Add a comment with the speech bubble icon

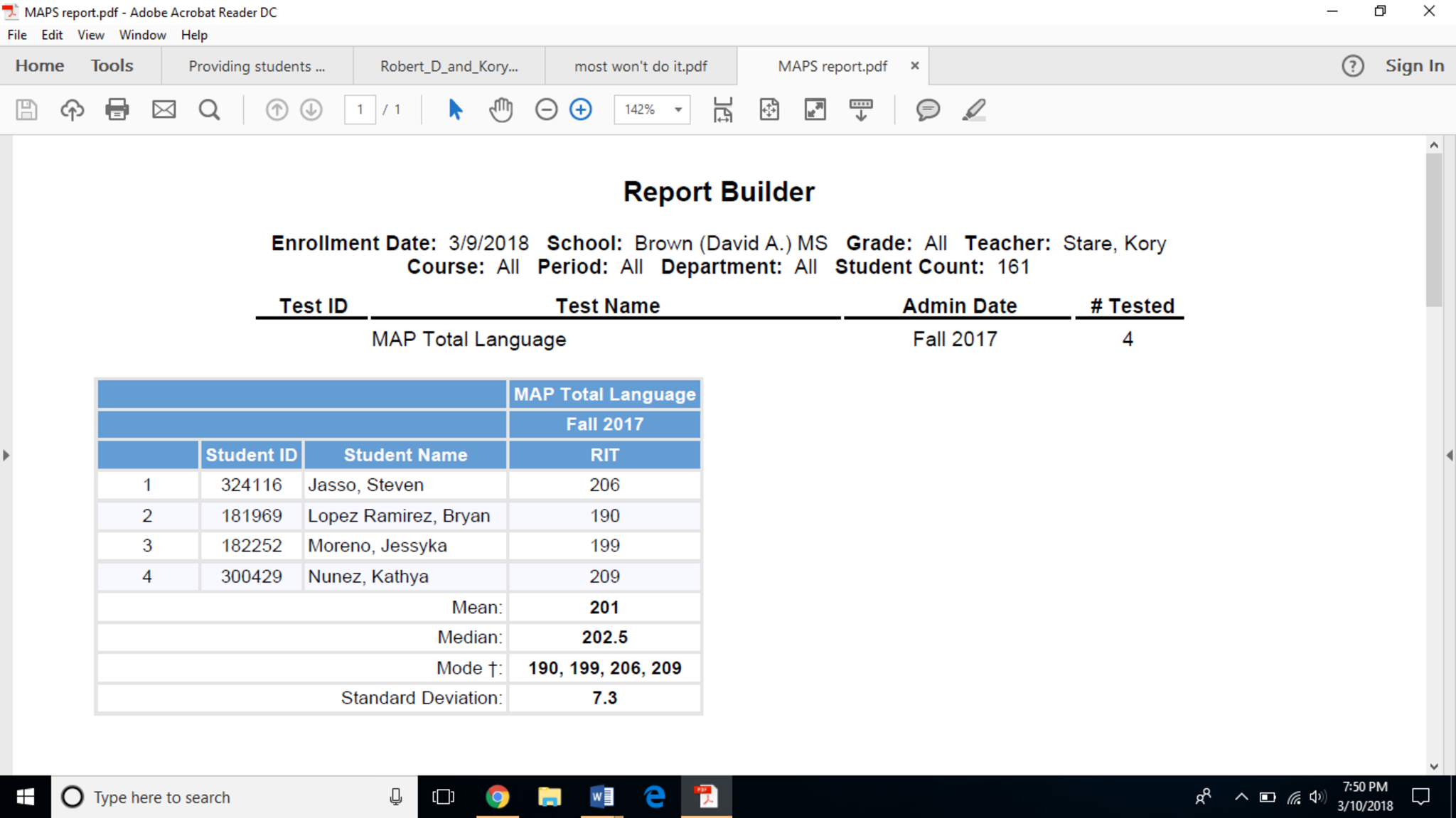tap(928, 109)
